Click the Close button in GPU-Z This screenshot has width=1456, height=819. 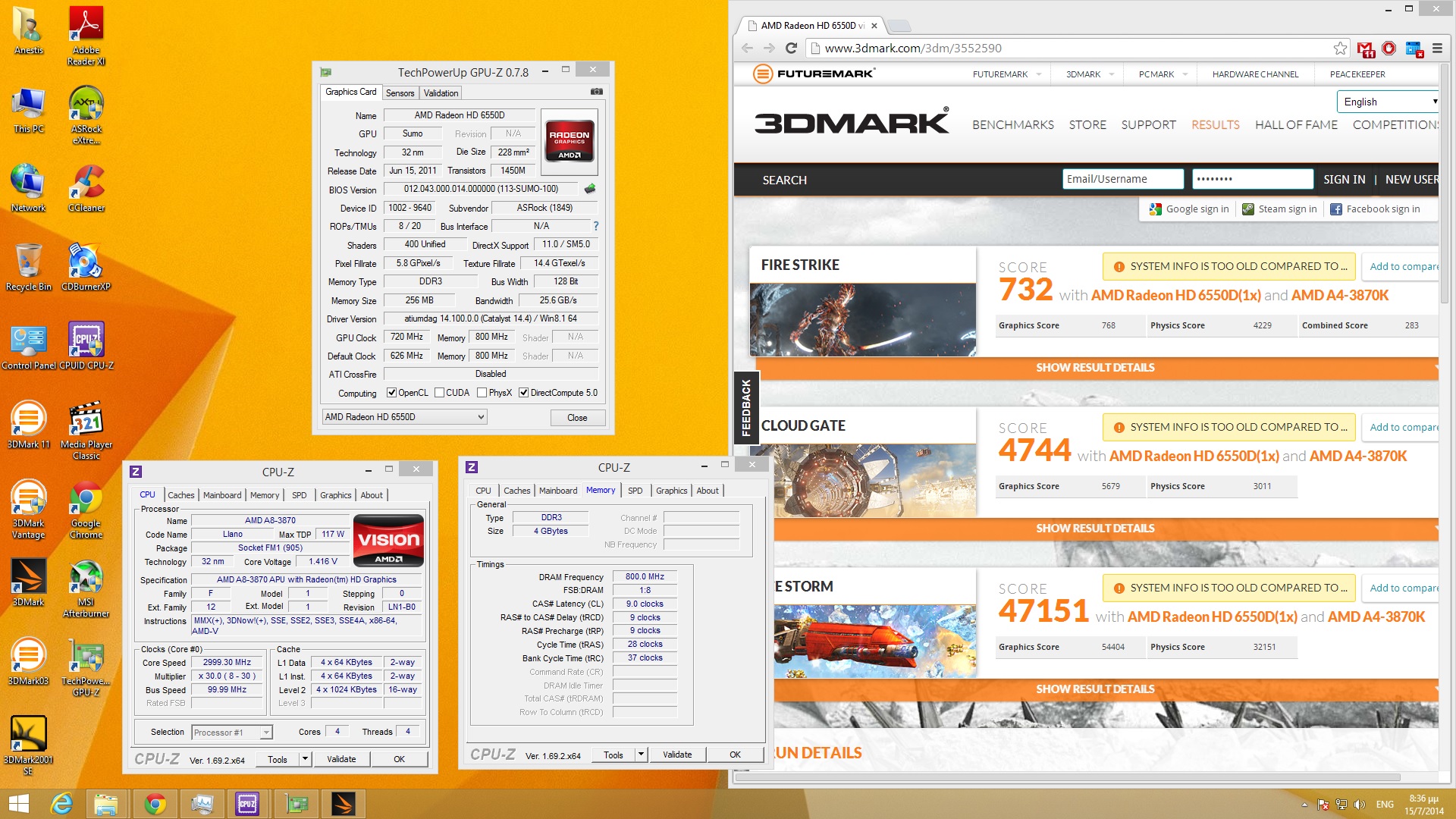click(577, 418)
